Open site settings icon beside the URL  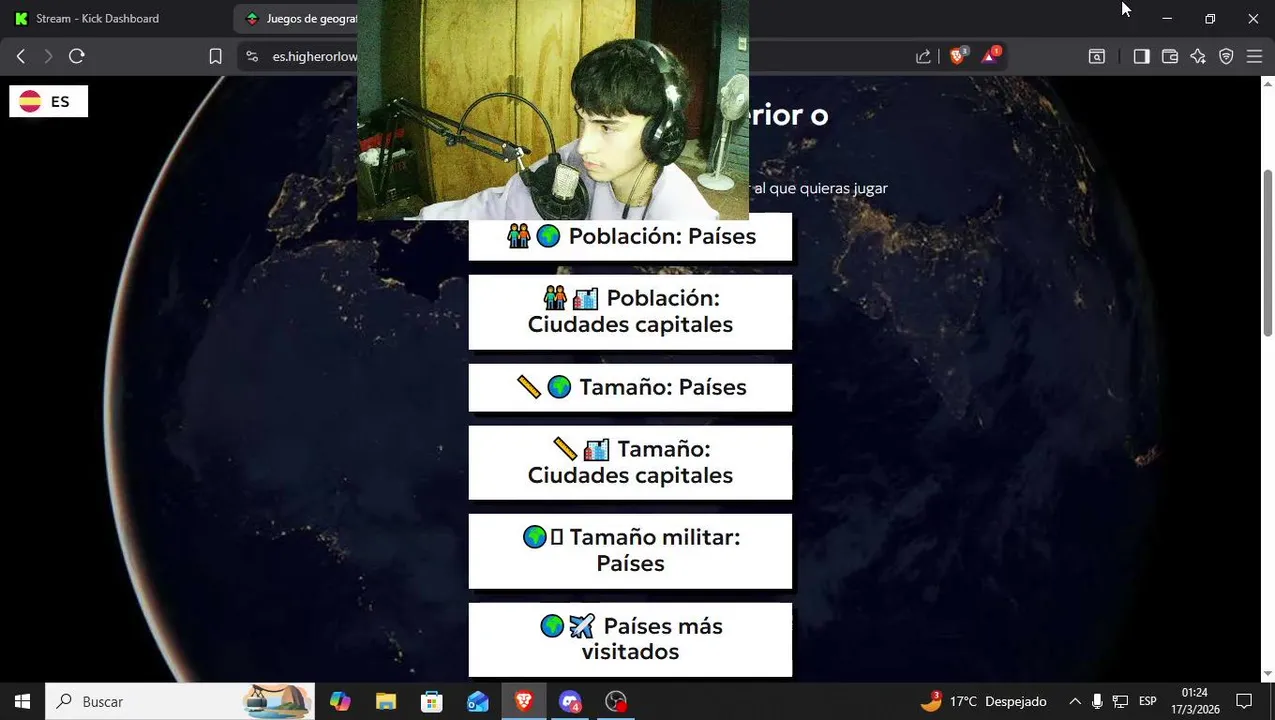(x=251, y=57)
